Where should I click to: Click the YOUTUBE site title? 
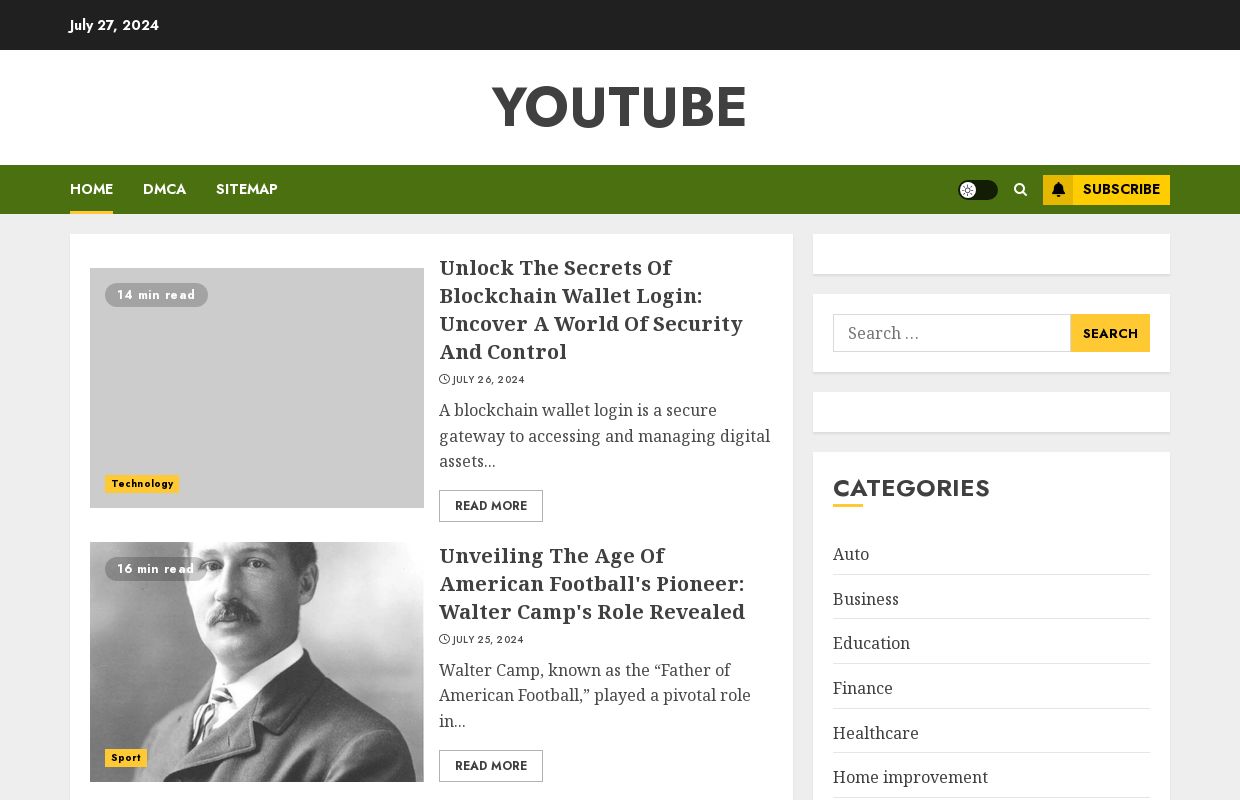tap(619, 107)
